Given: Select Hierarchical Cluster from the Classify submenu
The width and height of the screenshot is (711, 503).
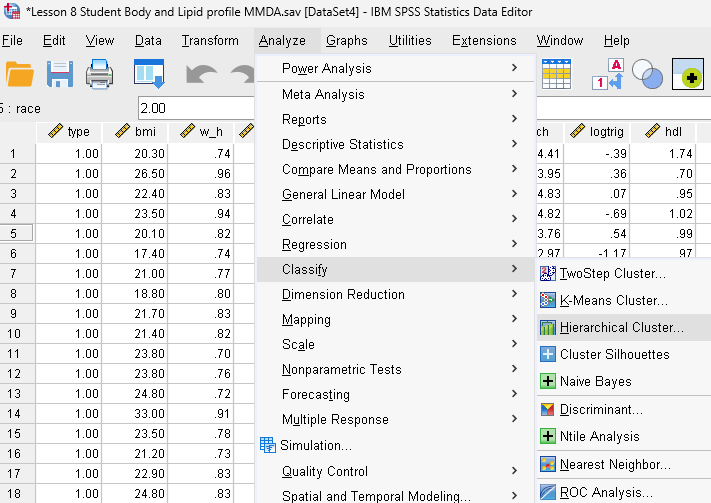Looking at the screenshot, I should tap(621, 327).
